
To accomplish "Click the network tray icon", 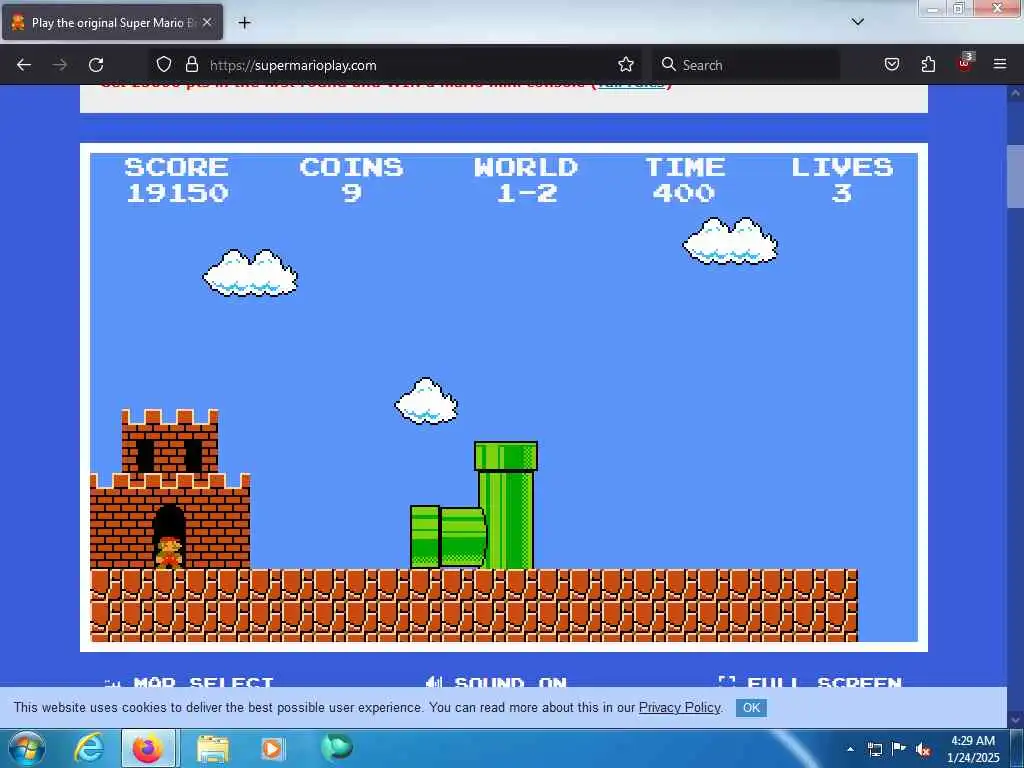I will [875, 749].
